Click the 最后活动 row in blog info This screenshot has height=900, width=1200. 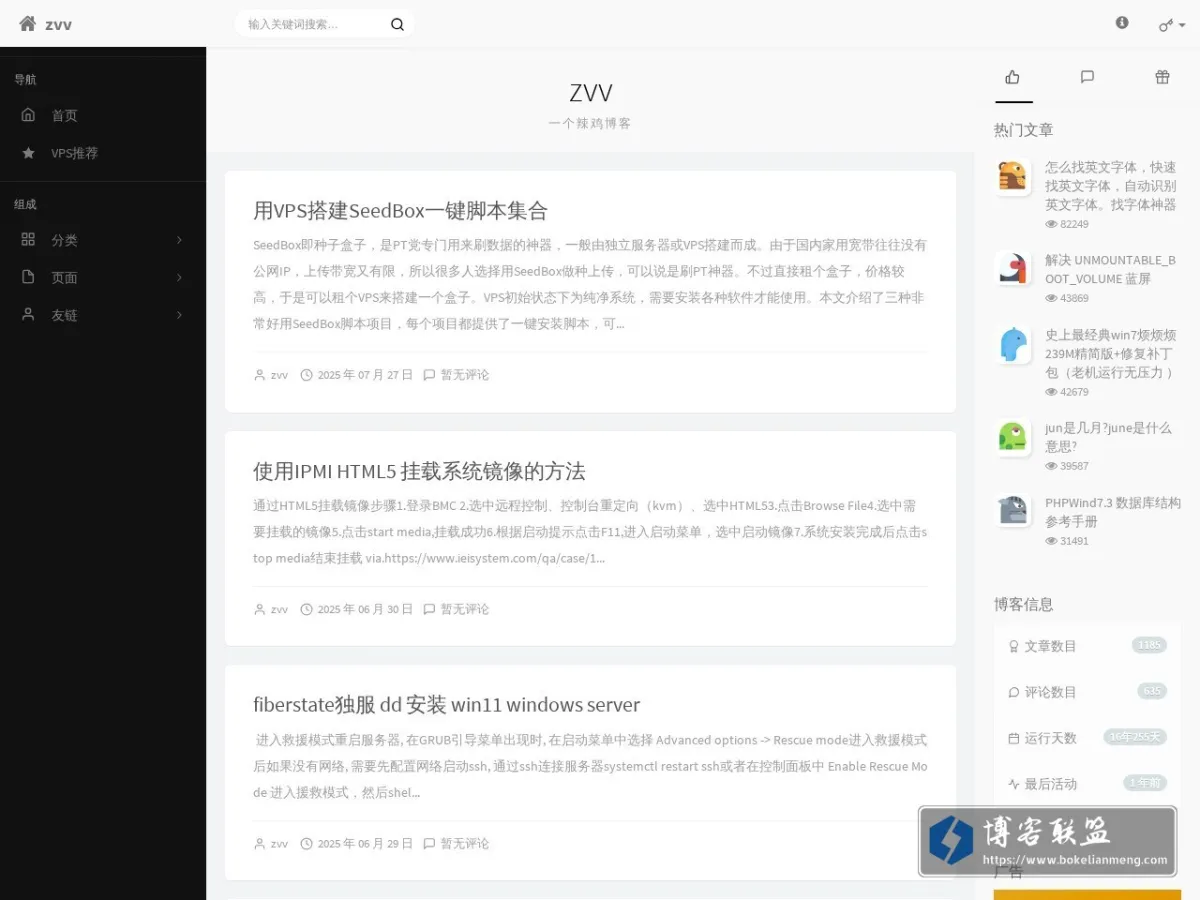point(1087,784)
